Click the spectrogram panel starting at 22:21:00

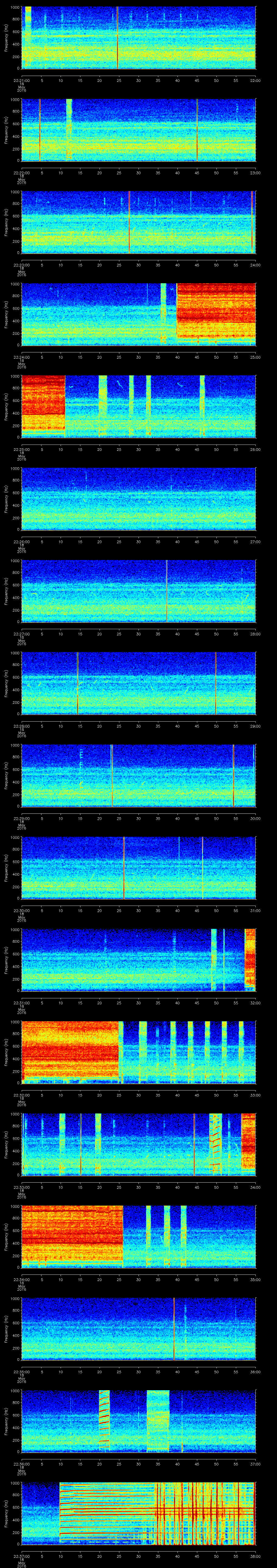139,38
